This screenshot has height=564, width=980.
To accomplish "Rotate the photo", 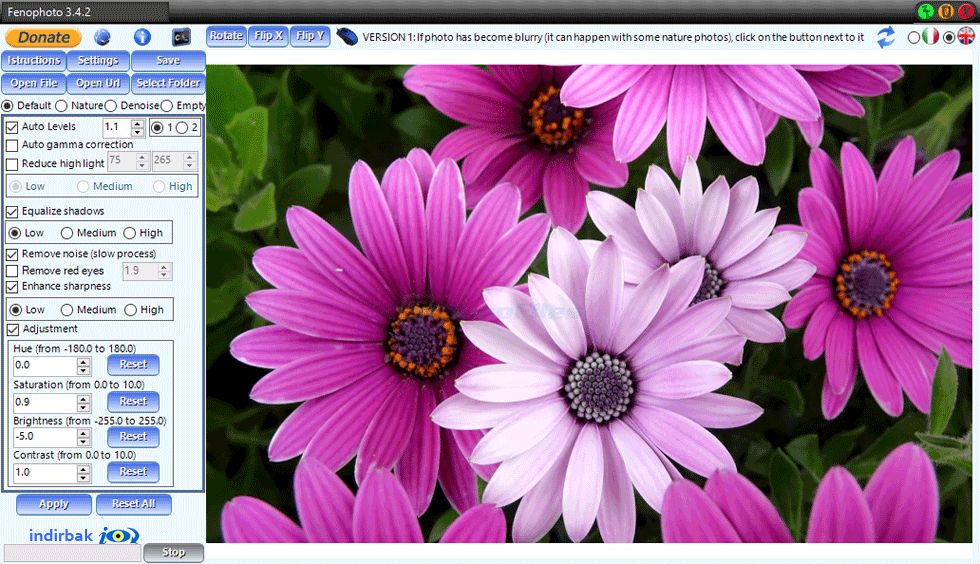I will [226, 36].
